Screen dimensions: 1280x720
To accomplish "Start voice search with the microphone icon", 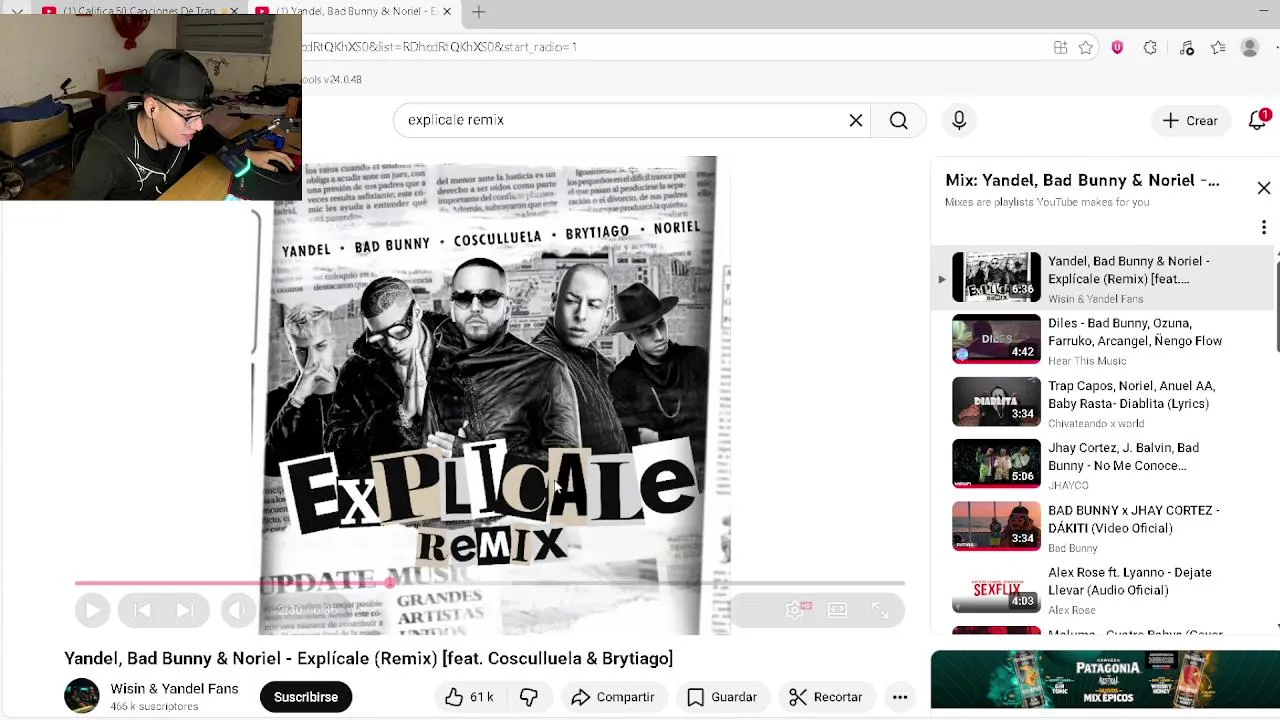I will 959,120.
